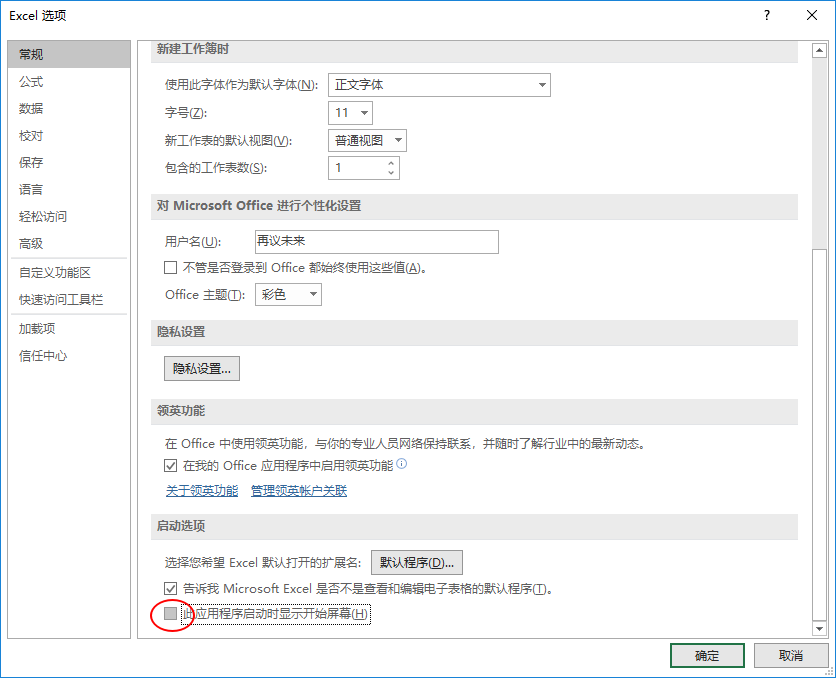Select the 加载项 category
This screenshot has width=836, height=678.
click(69, 329)
